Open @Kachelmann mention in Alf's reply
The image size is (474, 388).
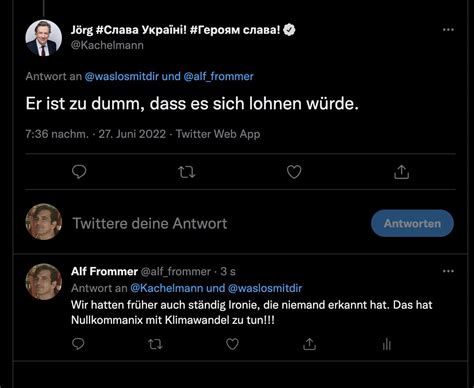166,288
